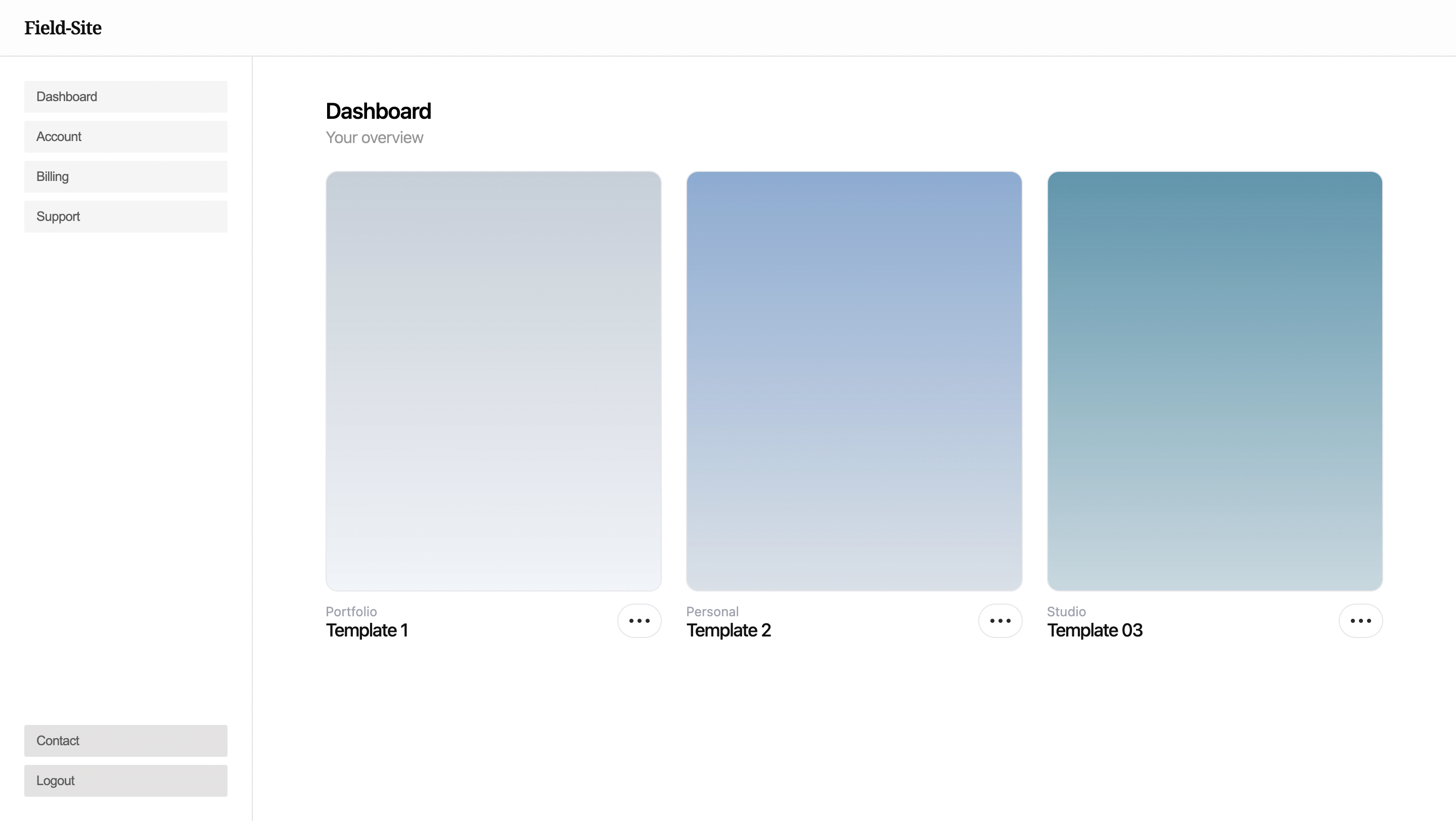Click the Field-Site logo text

coord(63,28)
